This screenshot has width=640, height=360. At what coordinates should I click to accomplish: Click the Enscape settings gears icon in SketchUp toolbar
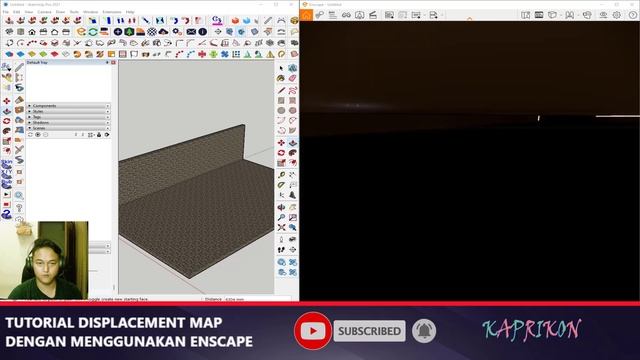177,32
